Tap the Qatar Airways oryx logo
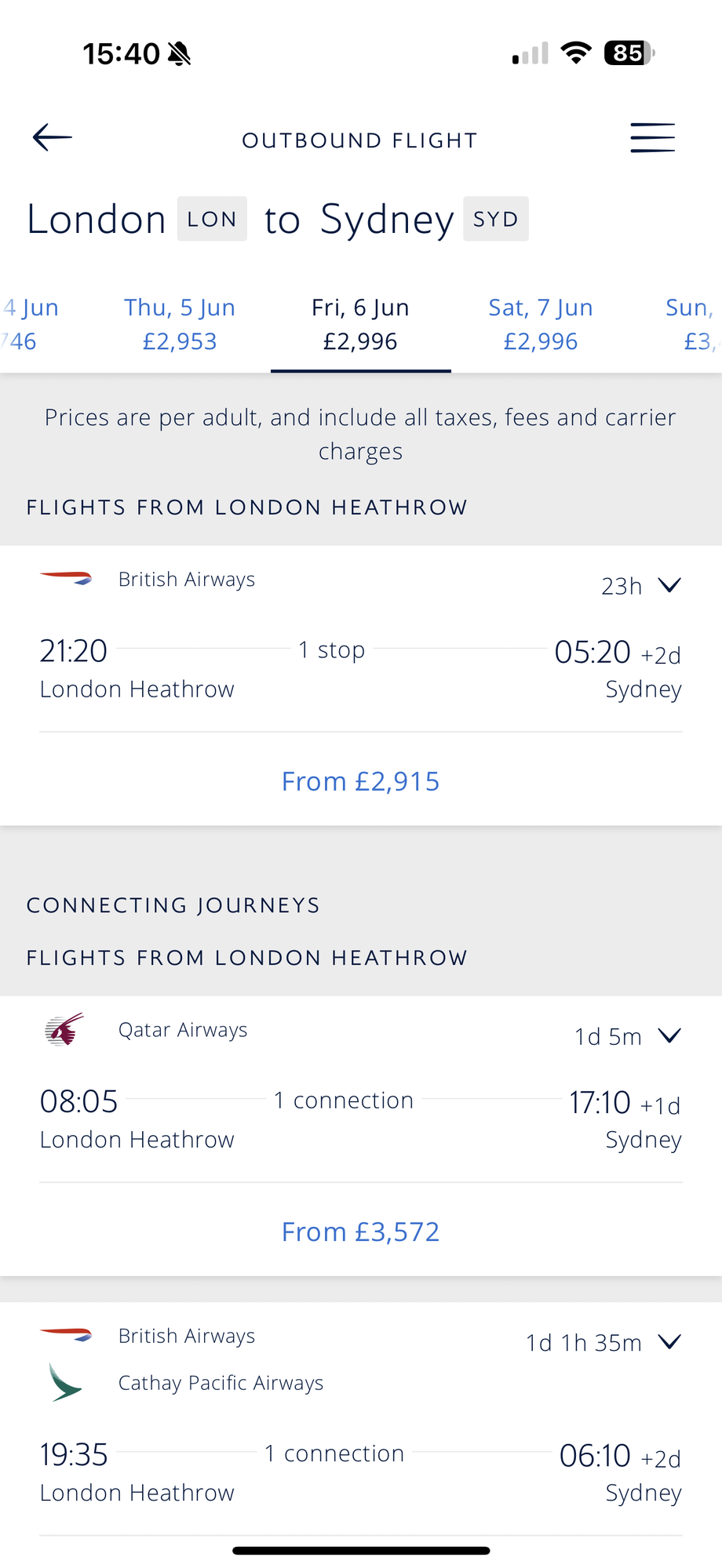The image size is (722, 1568). tap(64, 1029)
